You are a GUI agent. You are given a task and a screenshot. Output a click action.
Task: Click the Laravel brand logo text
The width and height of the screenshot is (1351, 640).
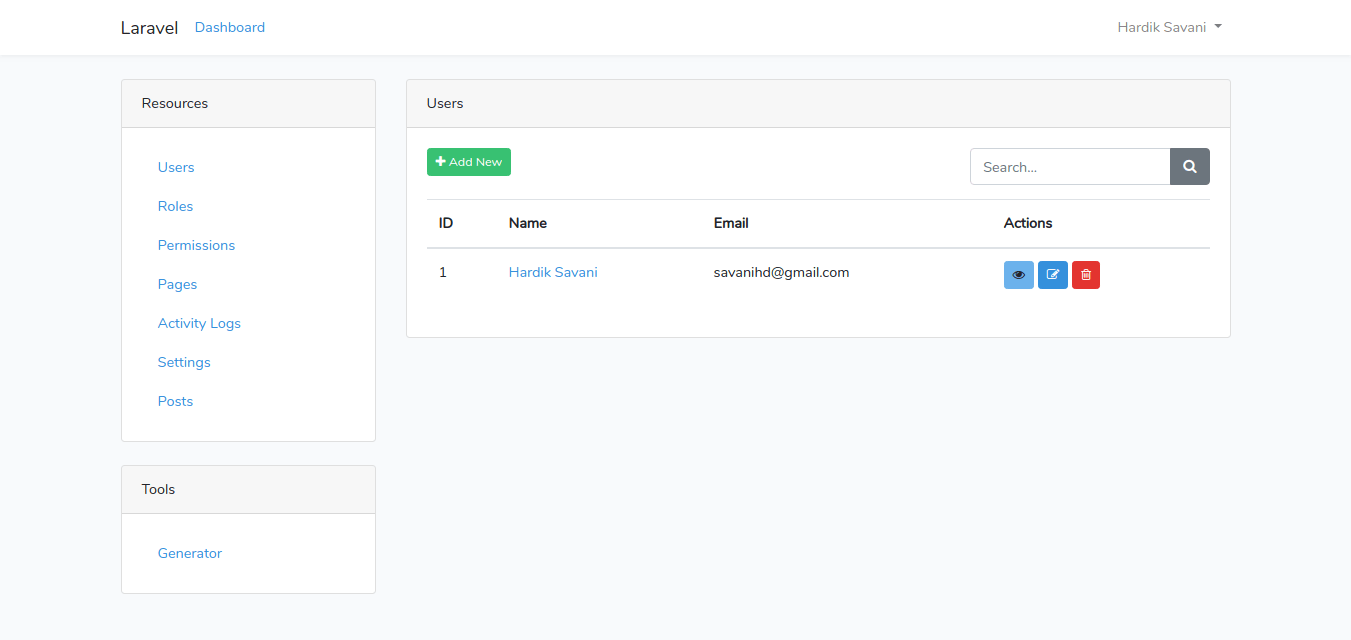(x=149, y=28)
